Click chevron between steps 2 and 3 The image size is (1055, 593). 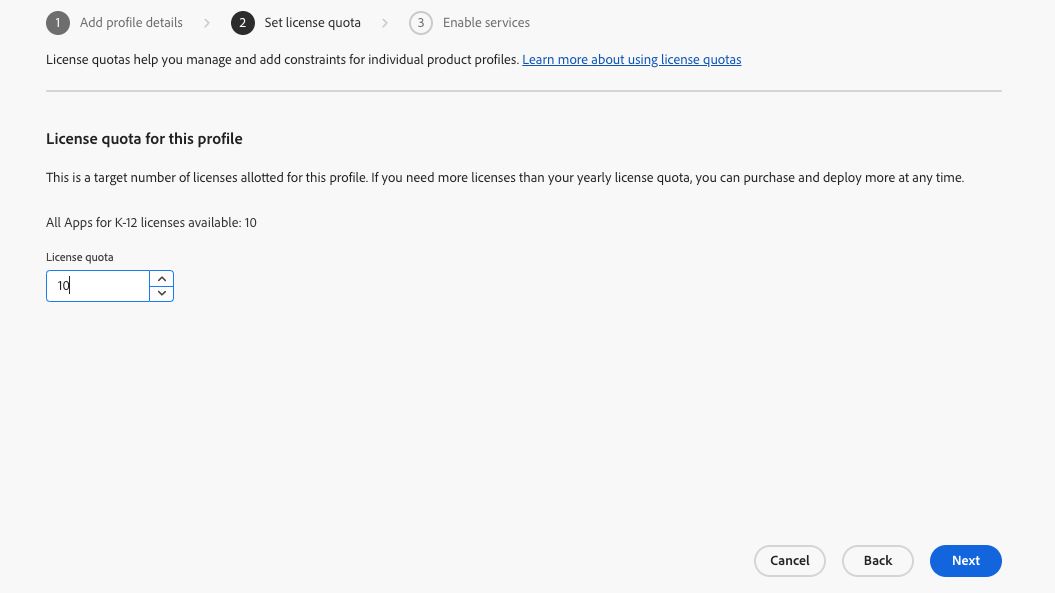385,23
